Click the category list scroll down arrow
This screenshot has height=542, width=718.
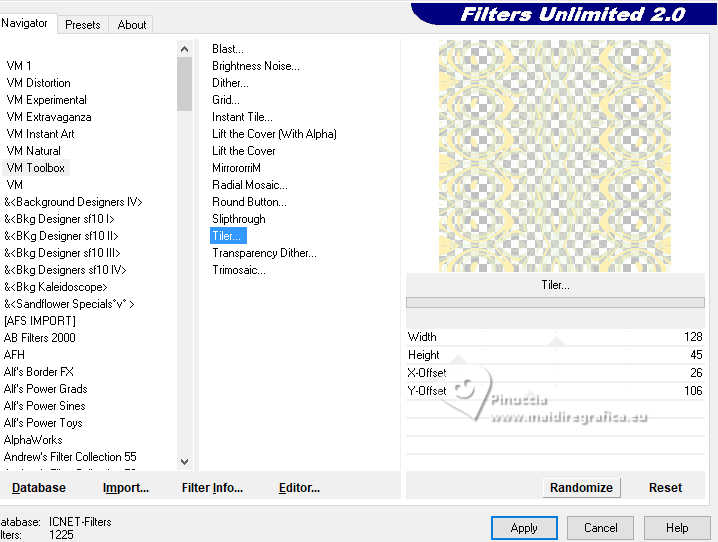coord(185,461)
